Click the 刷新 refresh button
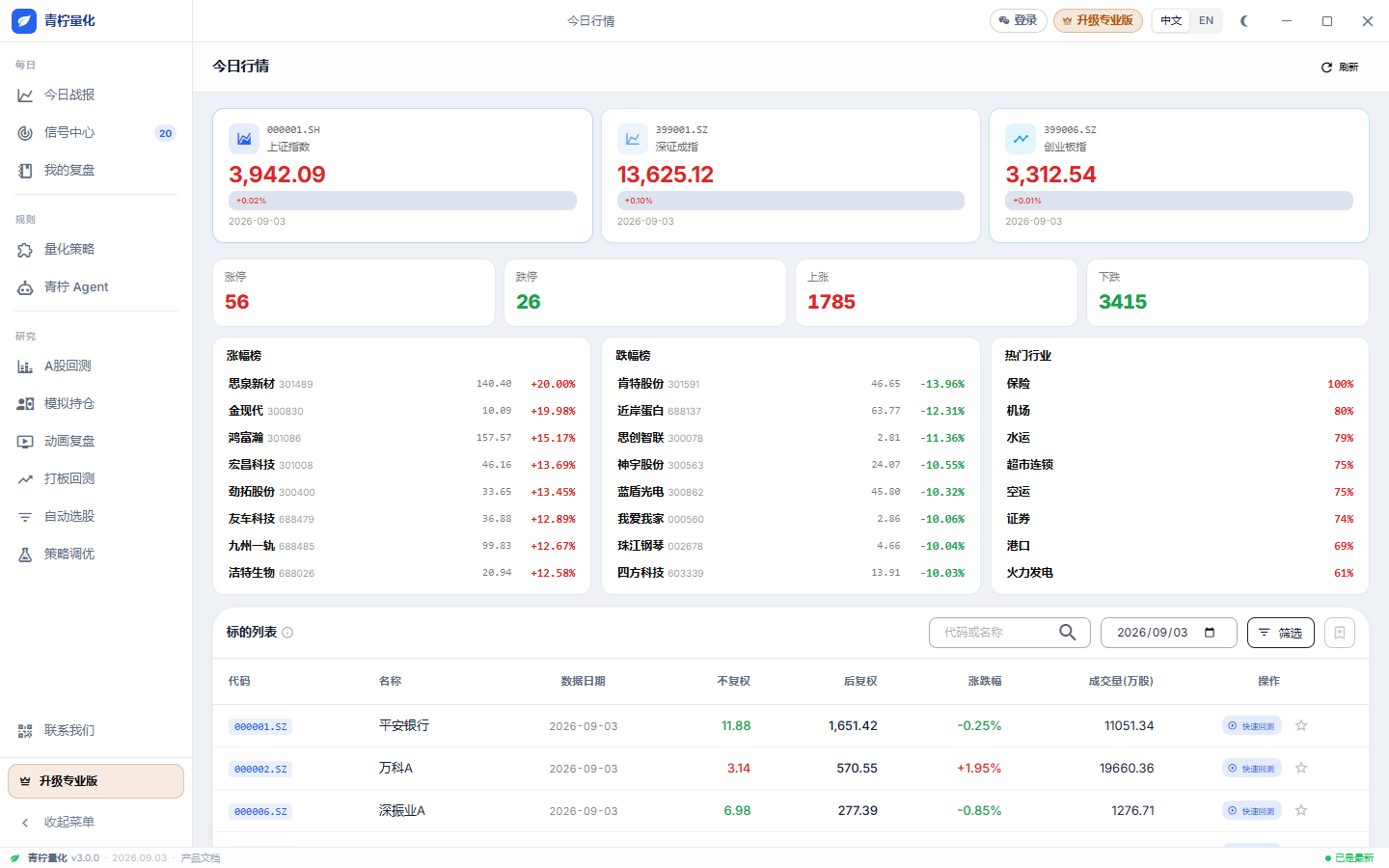 (1340, 68)
